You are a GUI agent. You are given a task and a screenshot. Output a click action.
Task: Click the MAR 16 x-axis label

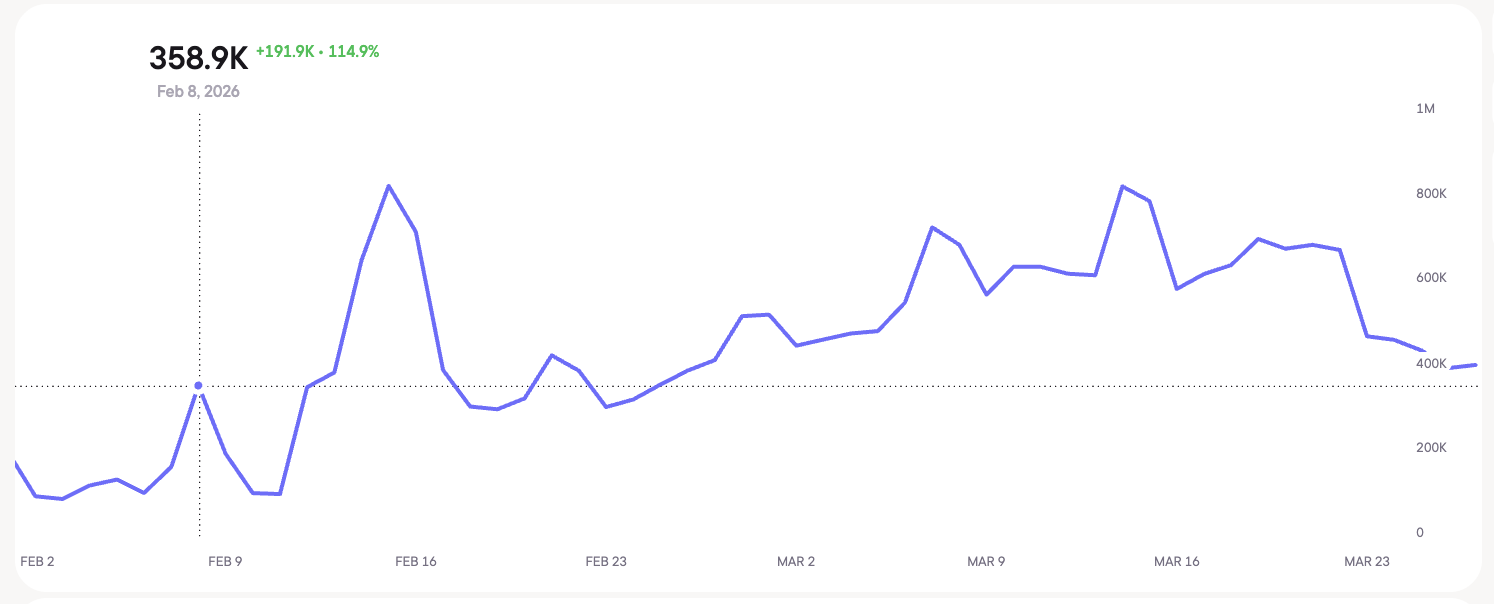(x=1177, y=562)
